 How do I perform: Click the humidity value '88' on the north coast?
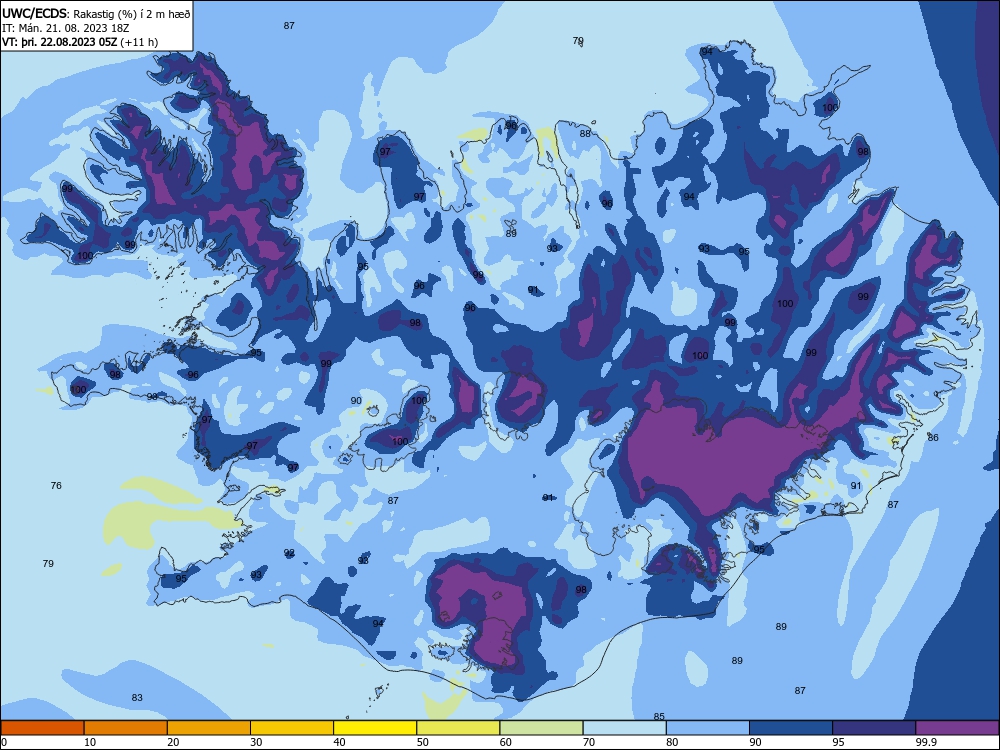585,134
